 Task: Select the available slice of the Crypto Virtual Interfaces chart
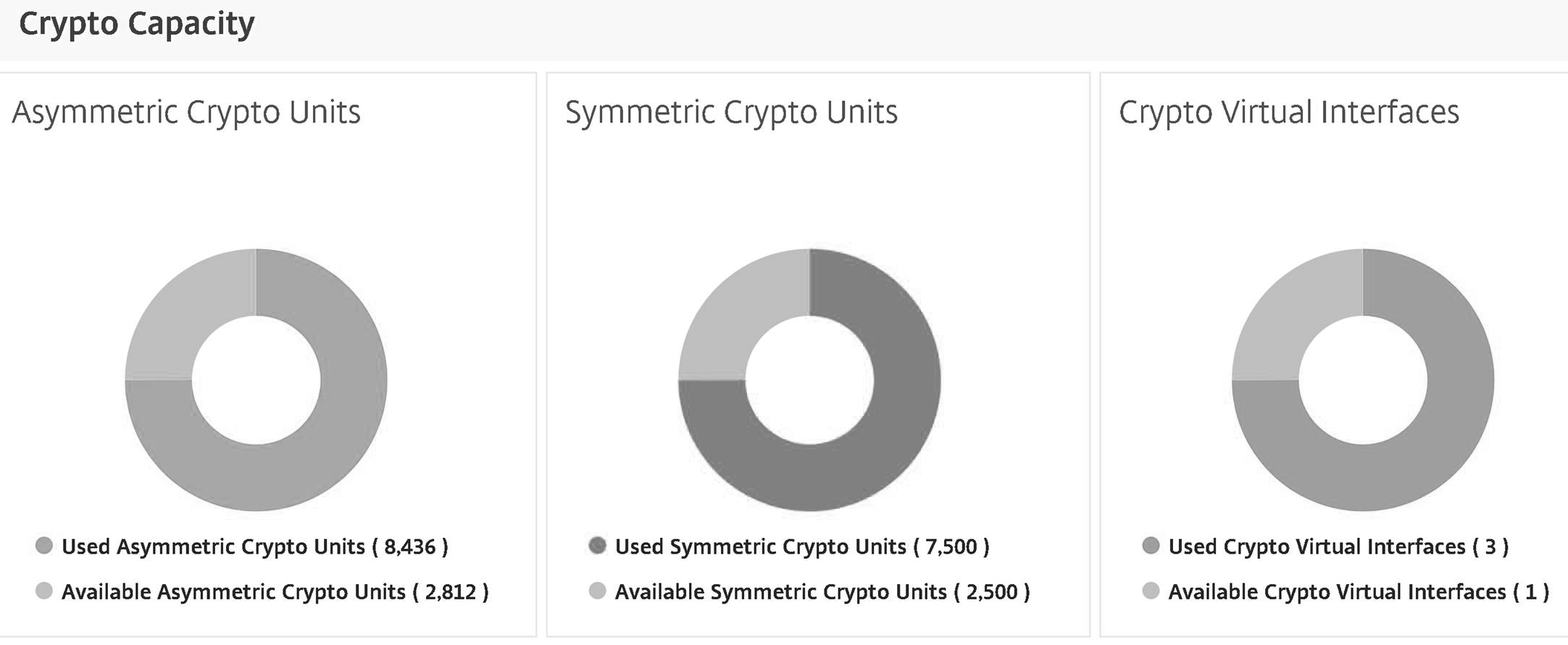[1296, 313]
